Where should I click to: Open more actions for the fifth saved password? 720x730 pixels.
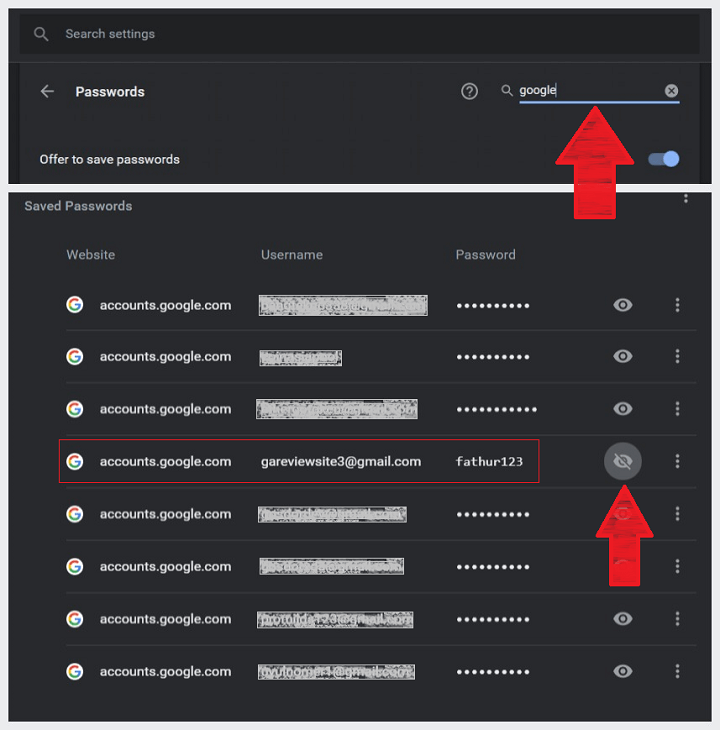677,514
